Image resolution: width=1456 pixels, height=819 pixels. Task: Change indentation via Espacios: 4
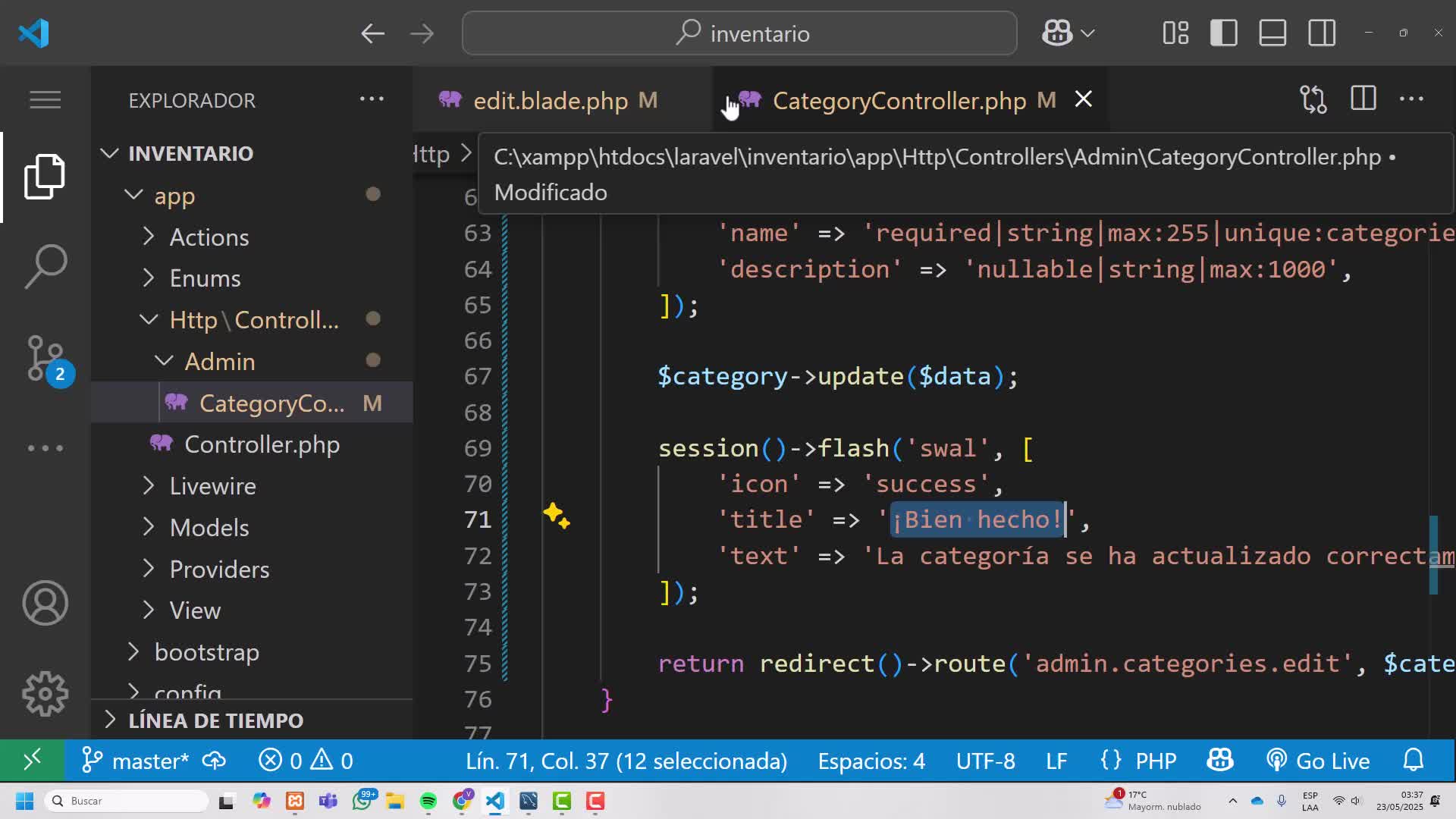[x=871, y=761]
